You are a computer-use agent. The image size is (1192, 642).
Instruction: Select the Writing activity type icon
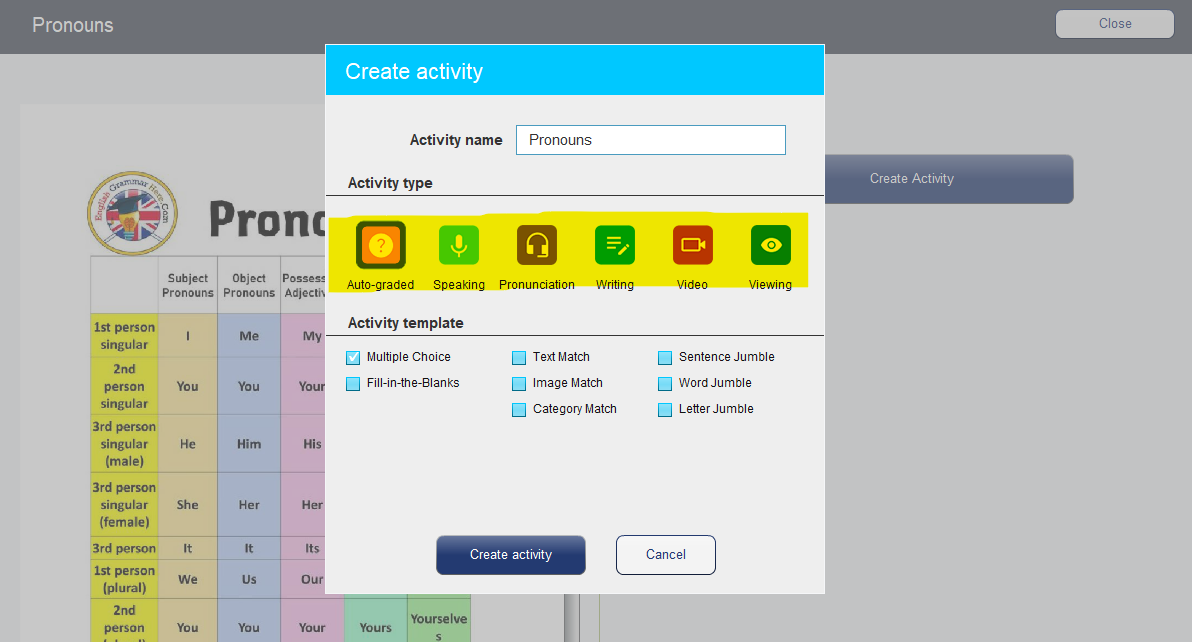614,245
